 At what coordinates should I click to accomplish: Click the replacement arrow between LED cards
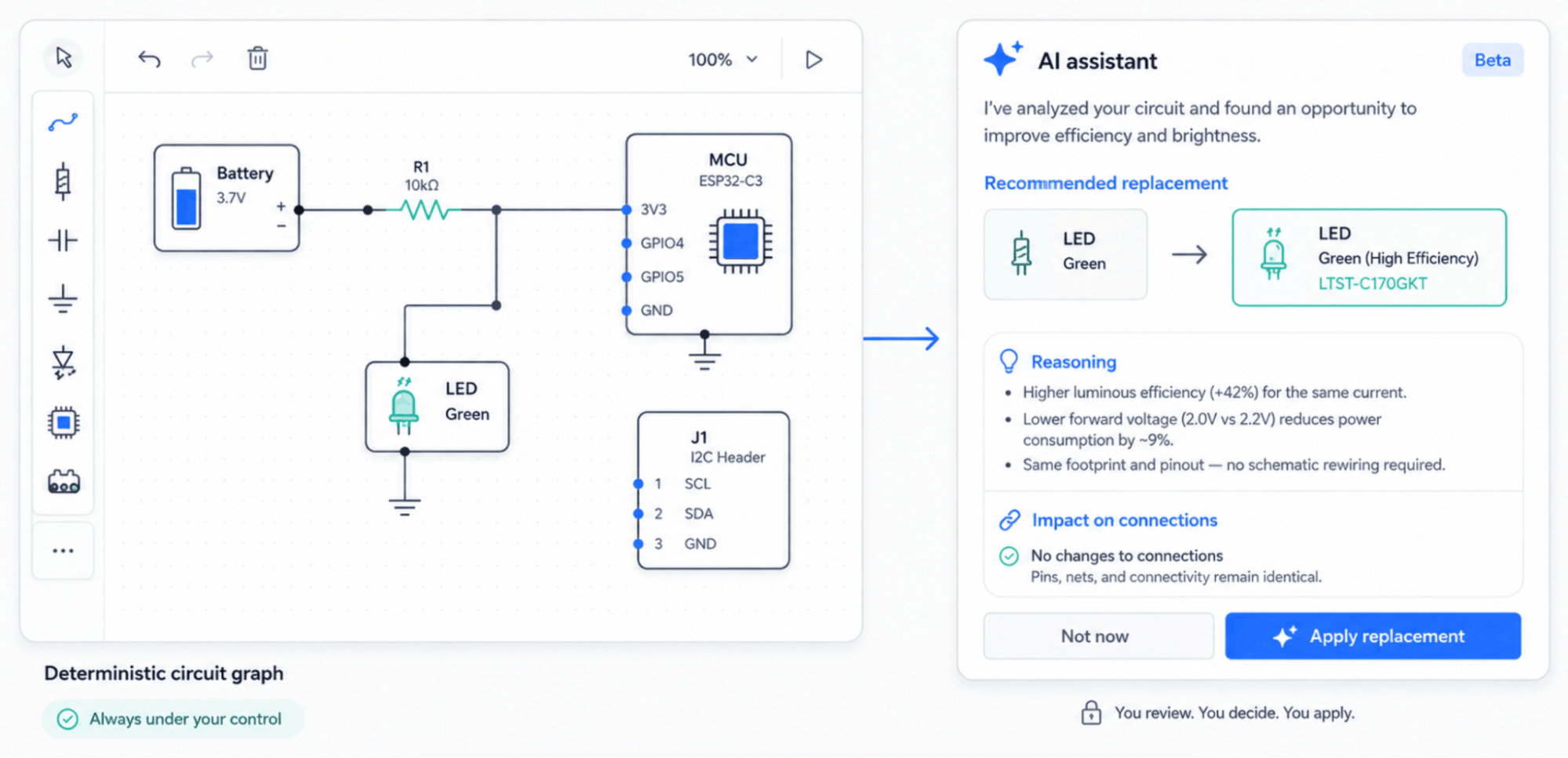(1189, 254)
